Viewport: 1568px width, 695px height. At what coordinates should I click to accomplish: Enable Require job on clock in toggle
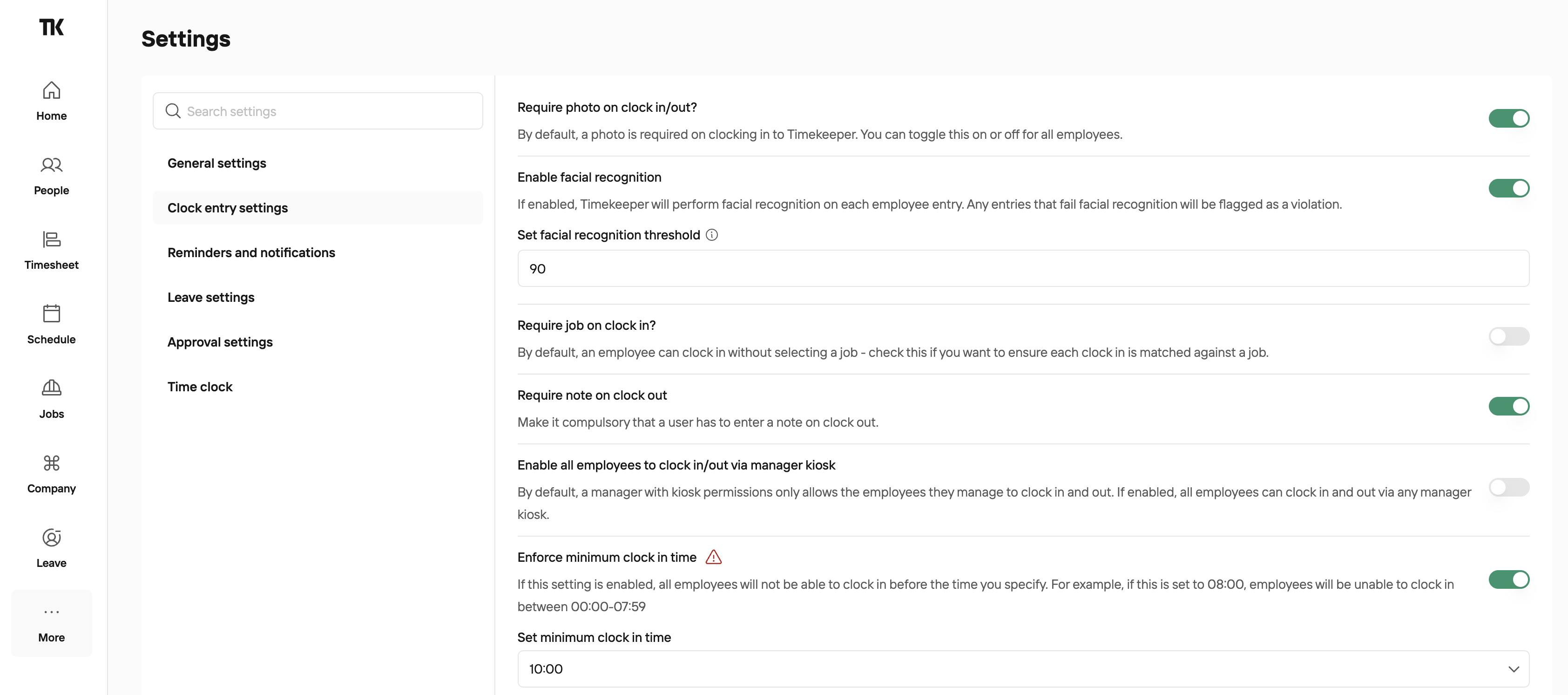click(x=1508, y=336)
